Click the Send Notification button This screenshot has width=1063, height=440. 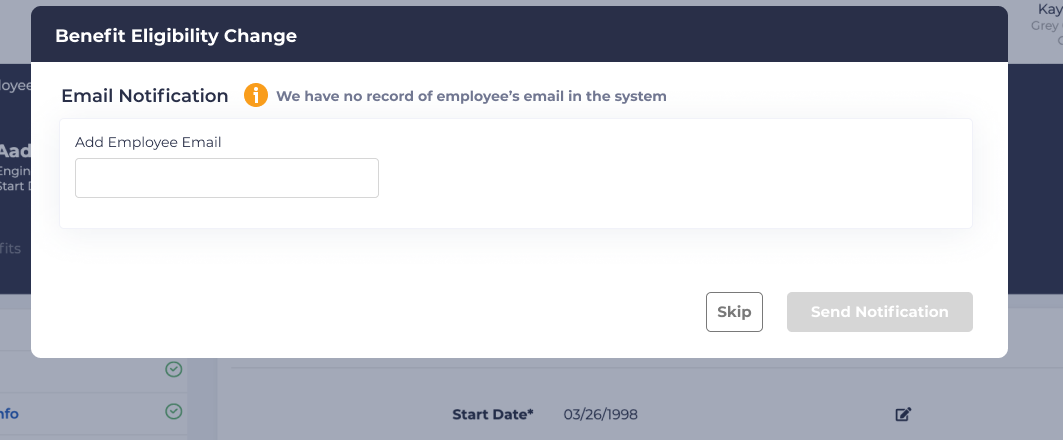(x=879, y=312)
